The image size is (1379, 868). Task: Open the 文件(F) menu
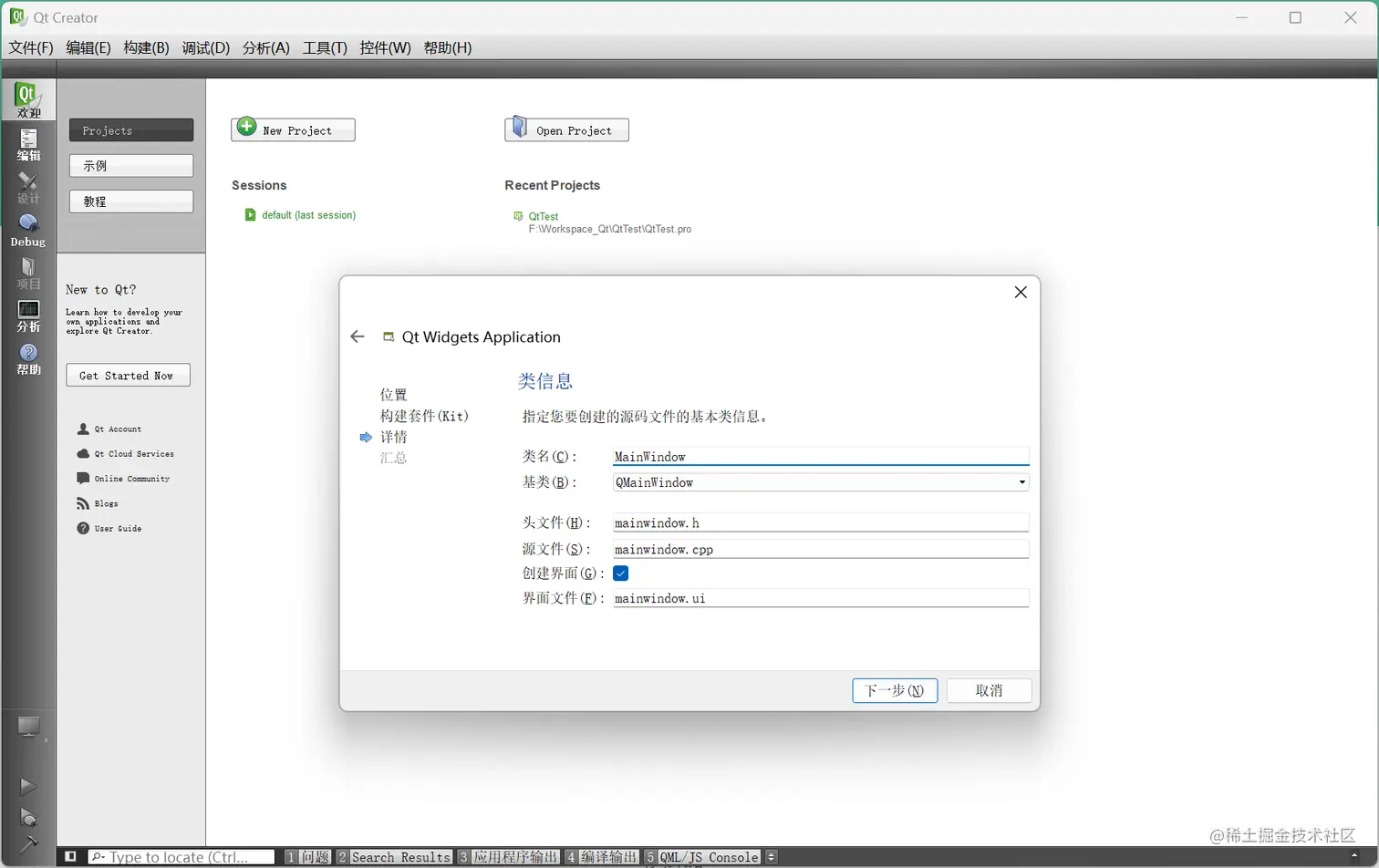coord(31,47)
